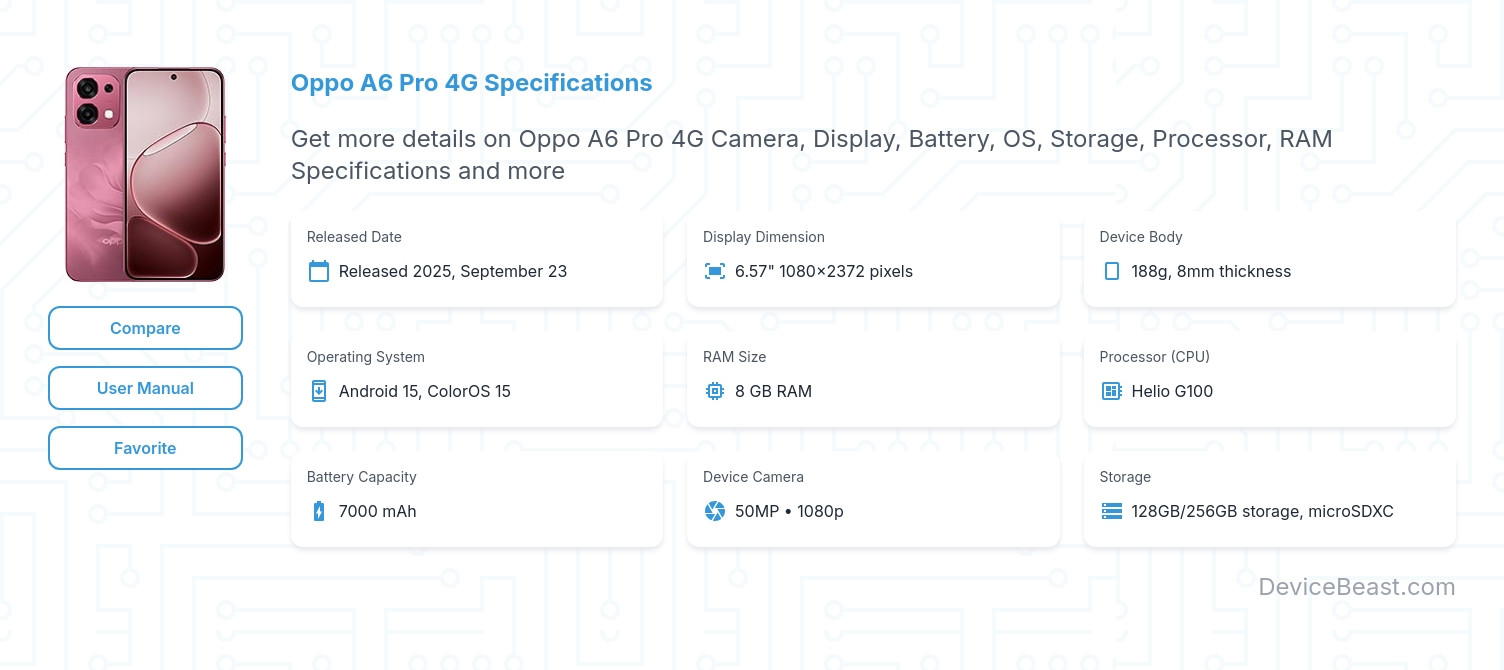Select the camera aperture icon in Device Camera

[715, 511]
